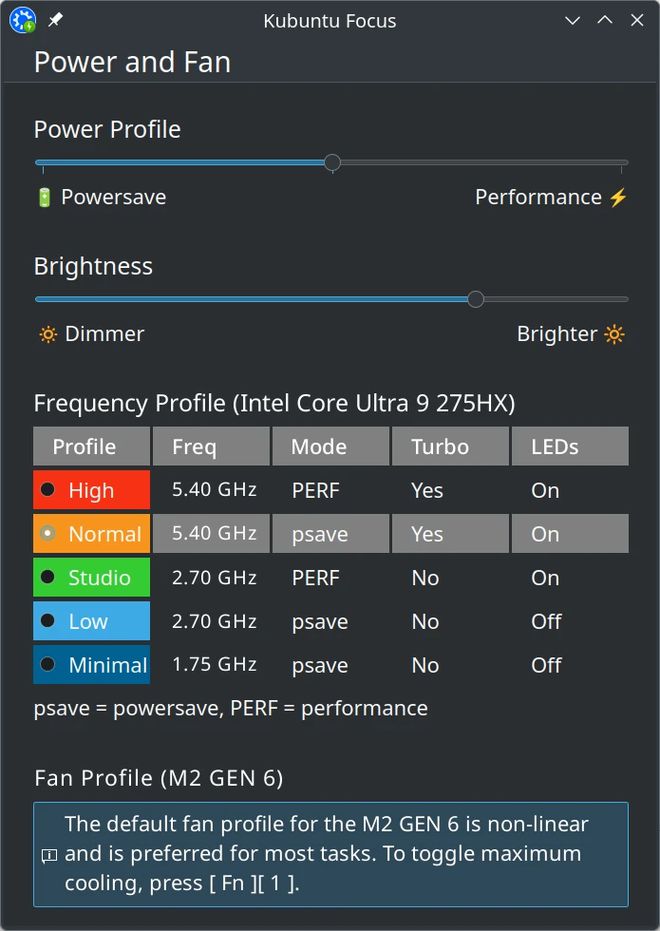Click the lightning Performance icon
This screenshot has width=660, height=931.
pos(618,197)
